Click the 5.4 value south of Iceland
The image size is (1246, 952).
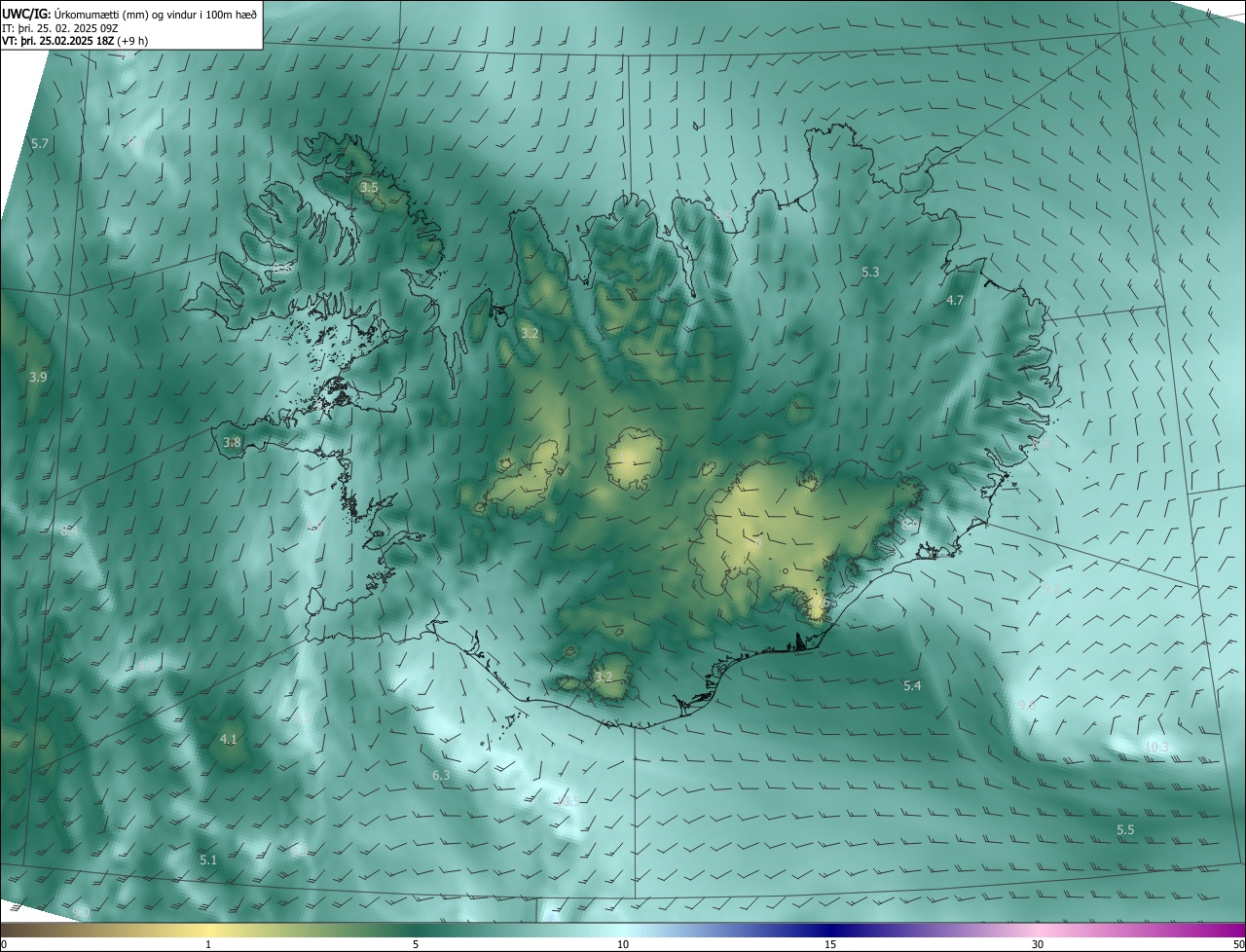(912, 686)
